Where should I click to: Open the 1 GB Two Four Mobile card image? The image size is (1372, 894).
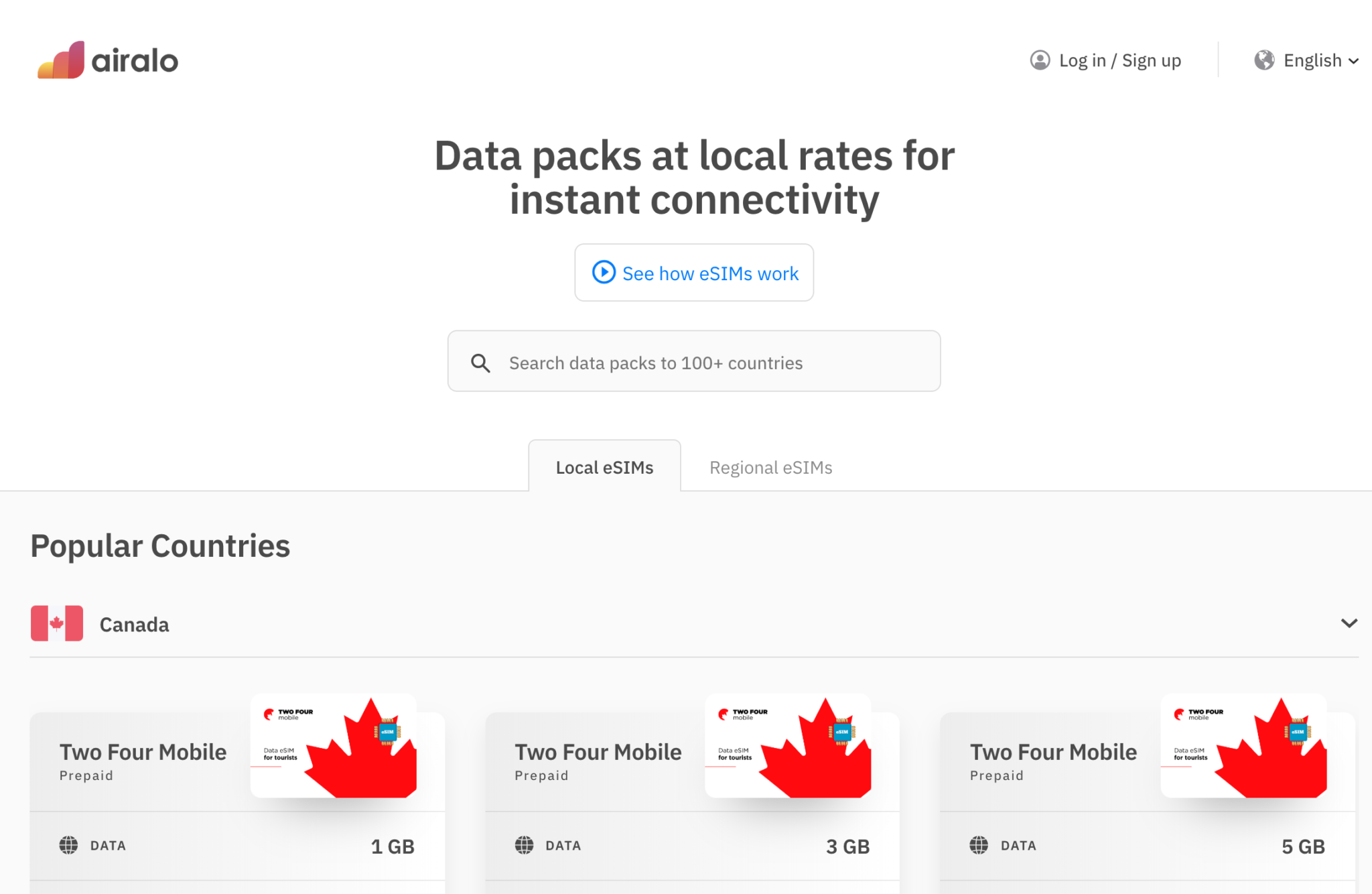point(333,747)
